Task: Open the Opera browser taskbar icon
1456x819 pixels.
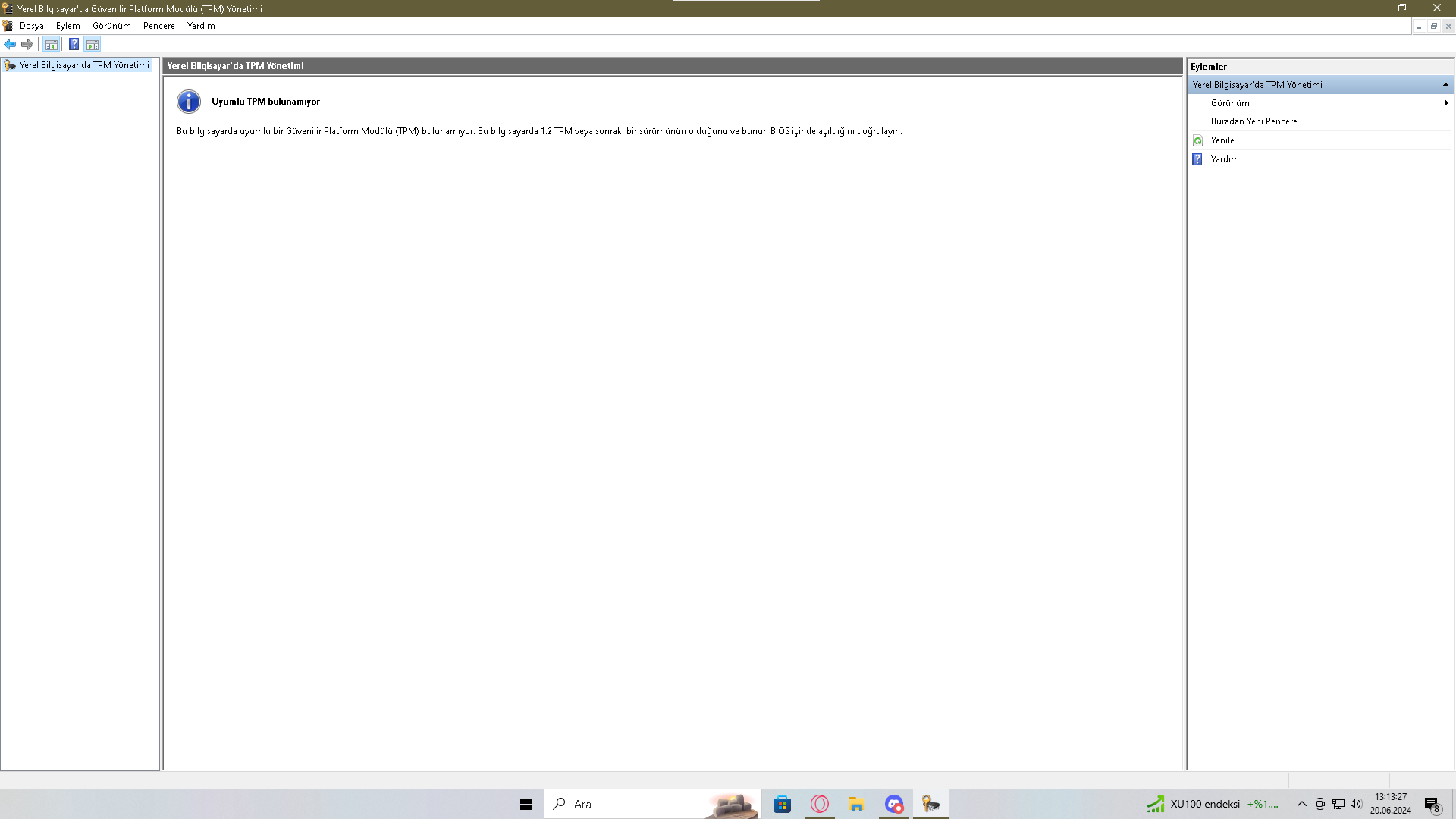Action: point(819,804)
